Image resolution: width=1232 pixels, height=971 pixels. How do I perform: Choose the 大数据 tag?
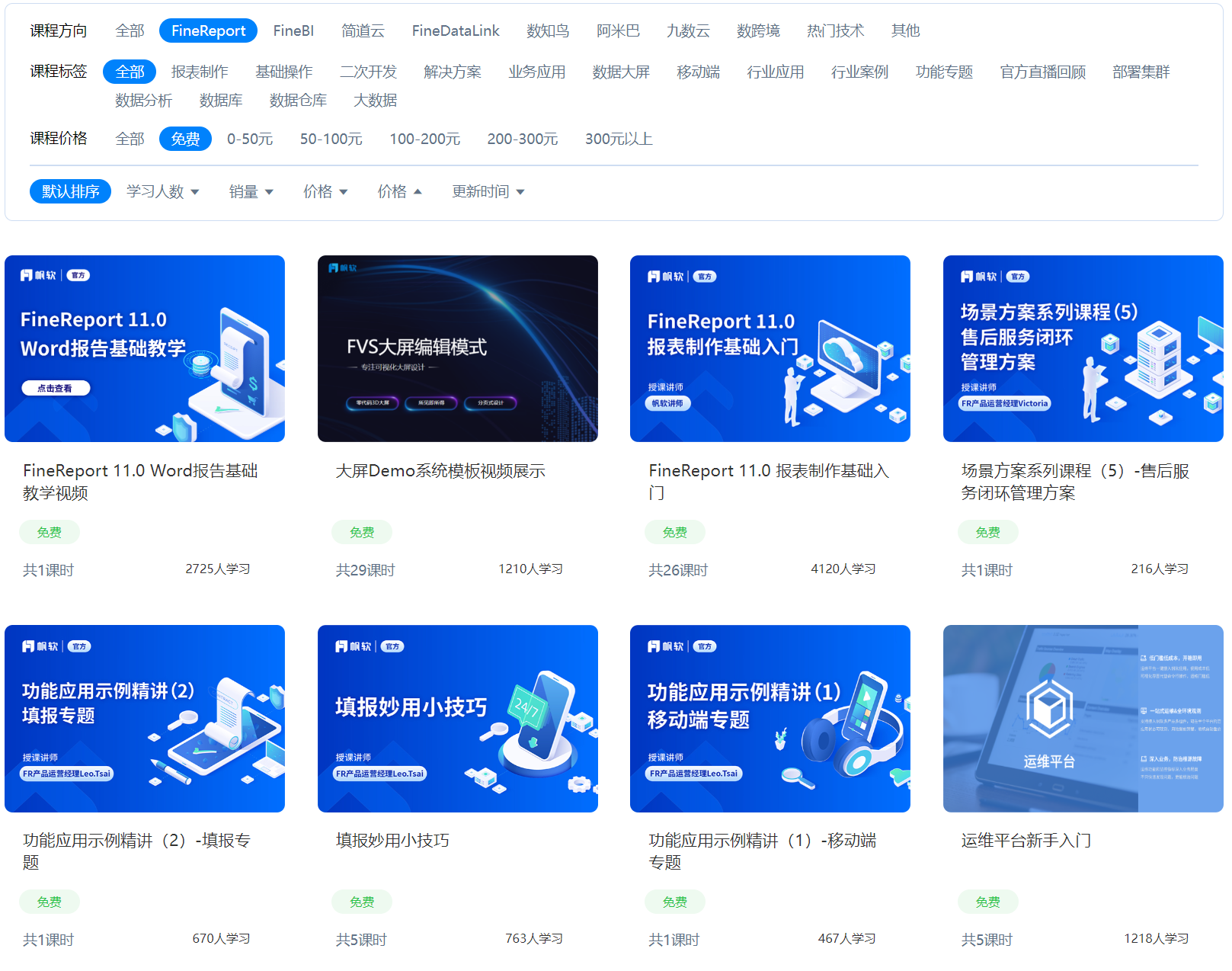pos(375,101)
